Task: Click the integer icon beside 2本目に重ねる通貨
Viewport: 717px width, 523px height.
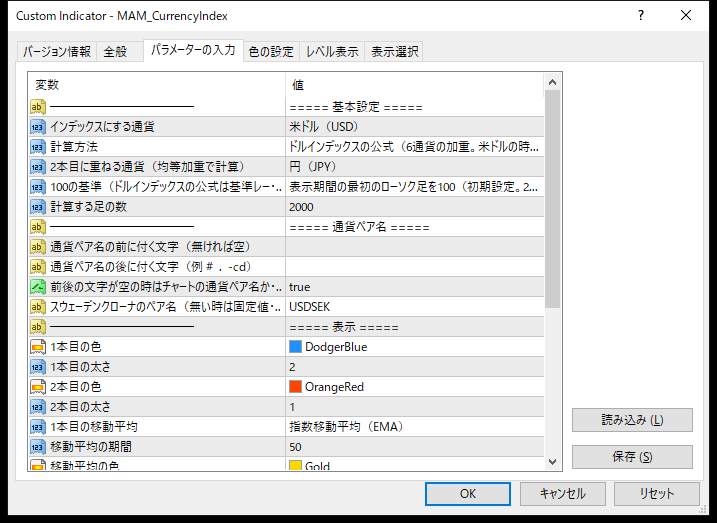Action: tap(38, 167)
